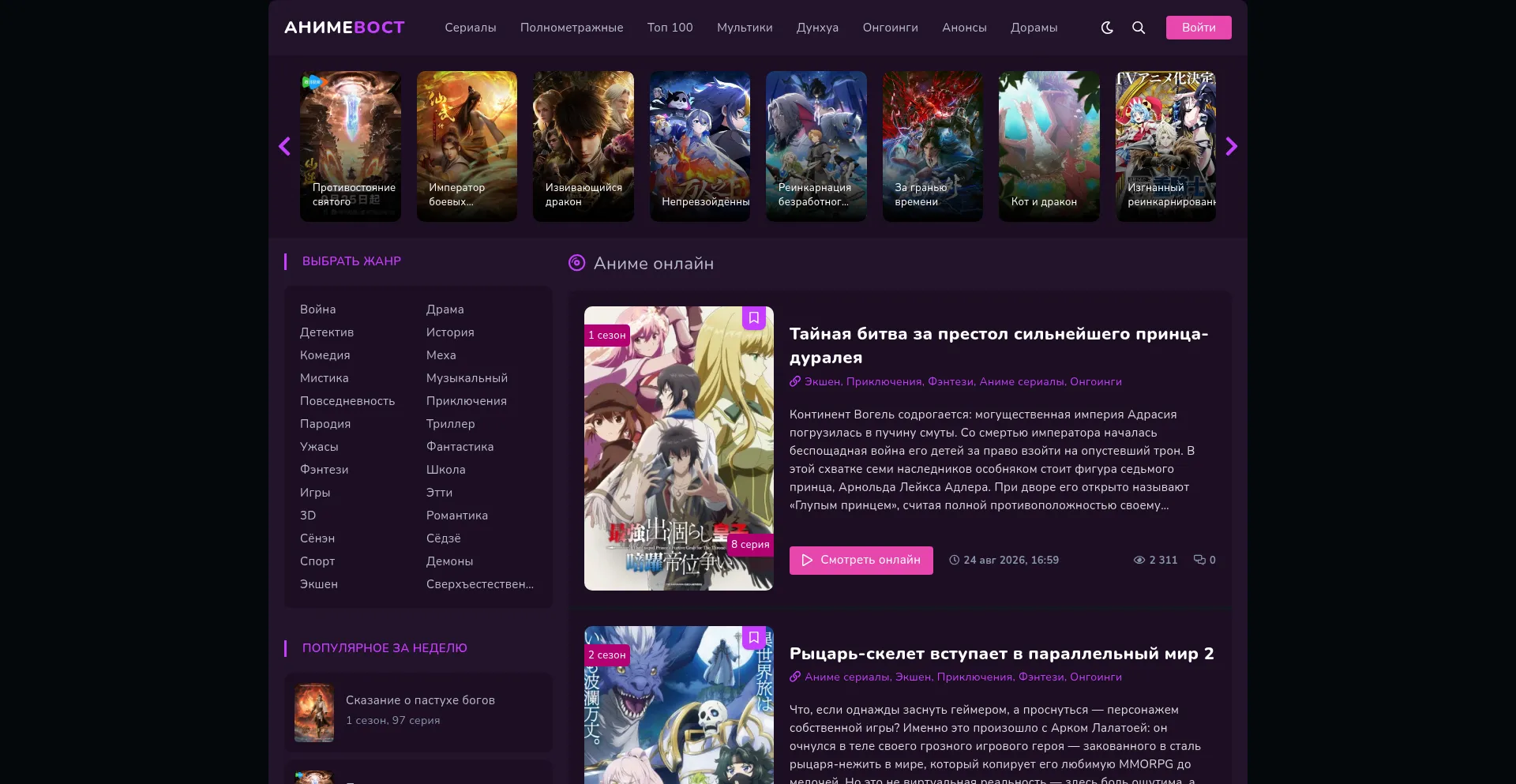Select the Фантастика genre

click(x=460, y=447)
